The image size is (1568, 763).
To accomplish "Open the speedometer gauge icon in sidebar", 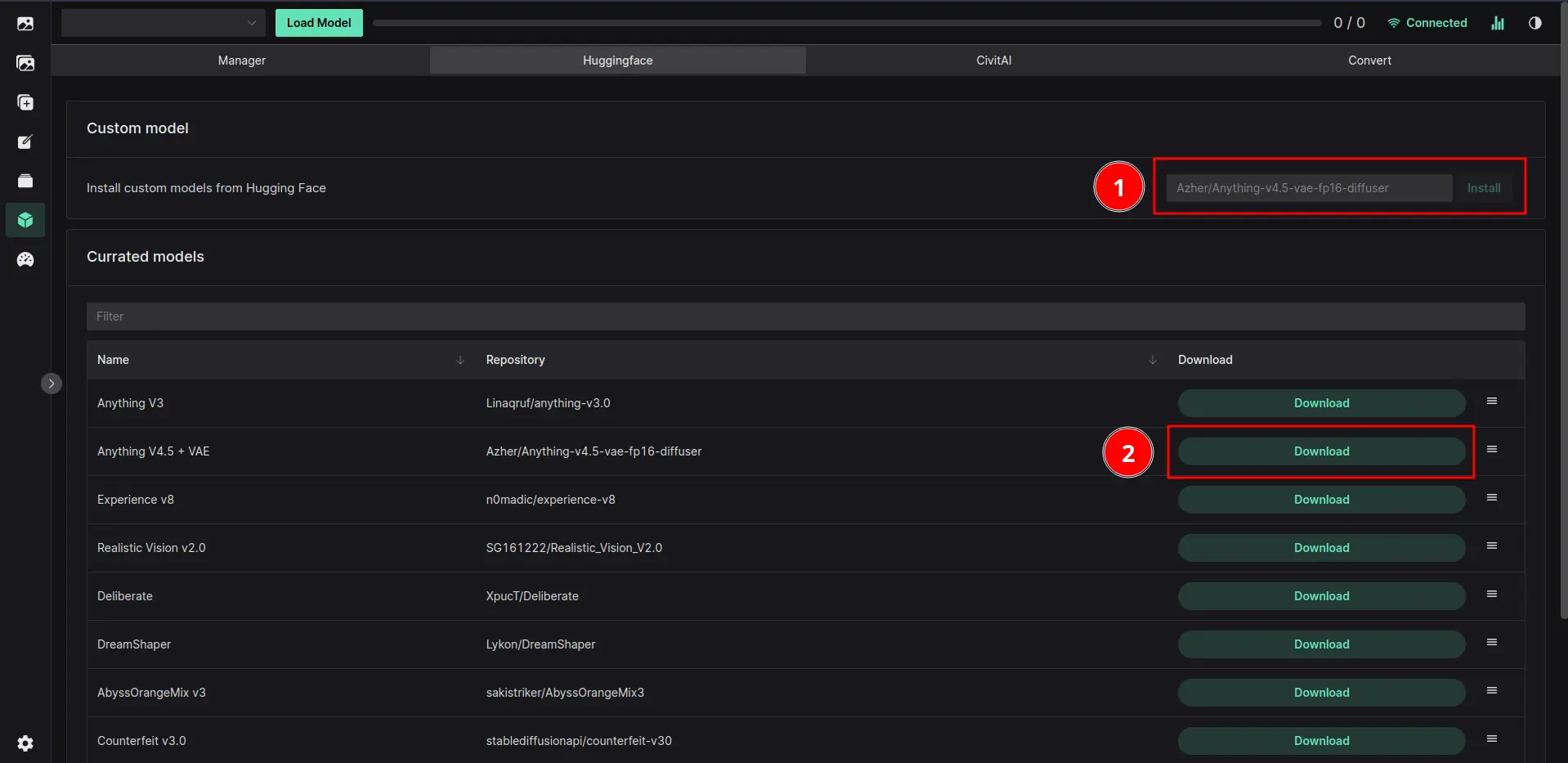I will pos(25,259).
